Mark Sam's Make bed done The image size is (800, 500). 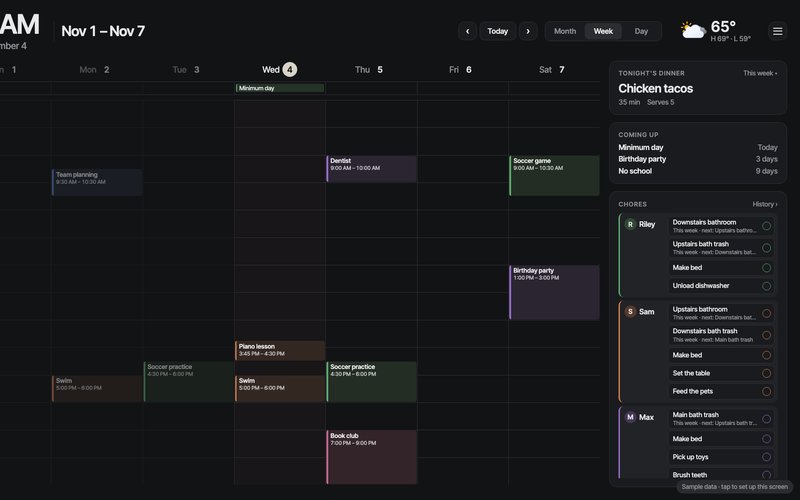click(x=766, y=355)
